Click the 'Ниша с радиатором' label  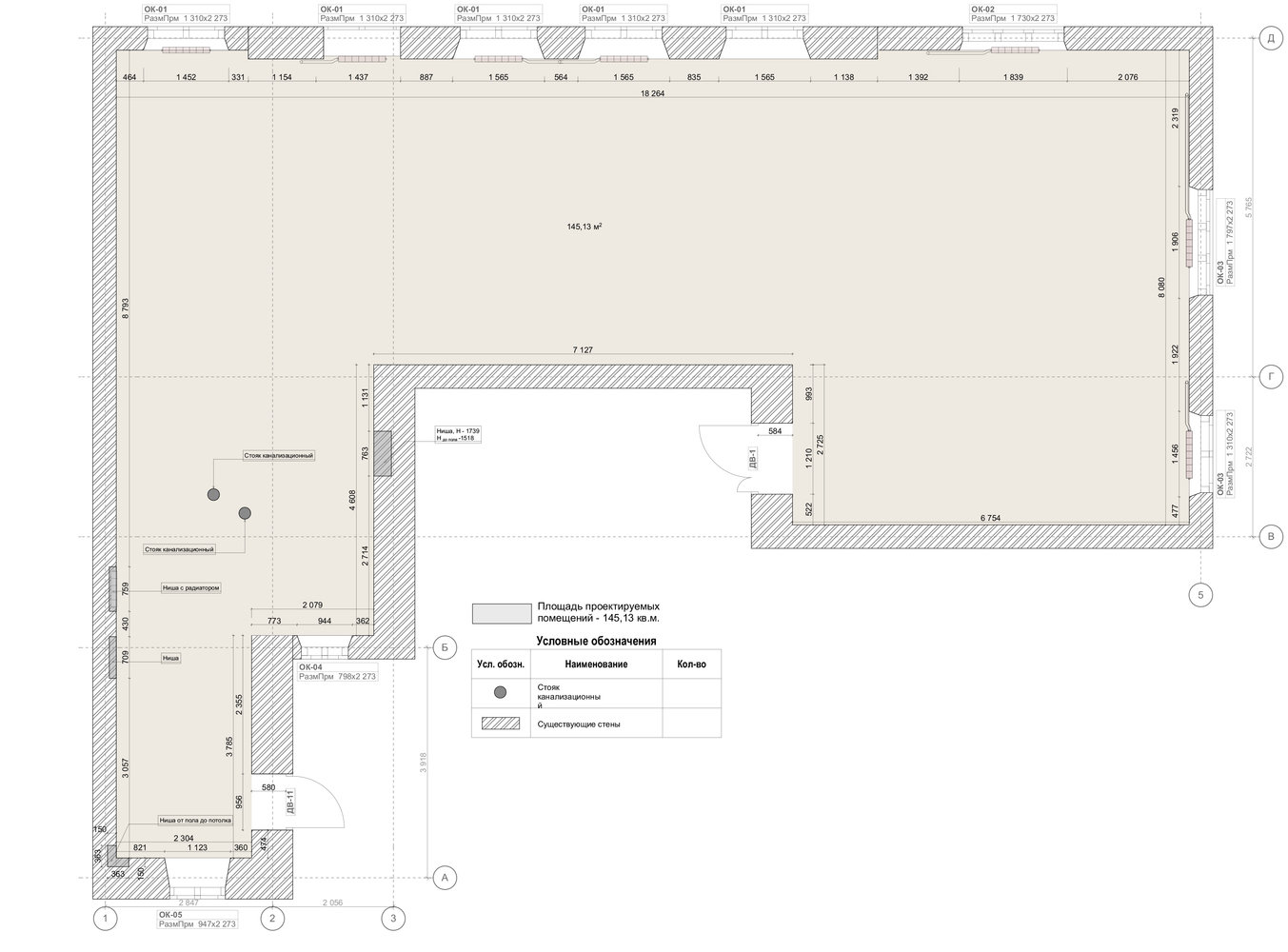pyautogui.click(x=191, y=588)
